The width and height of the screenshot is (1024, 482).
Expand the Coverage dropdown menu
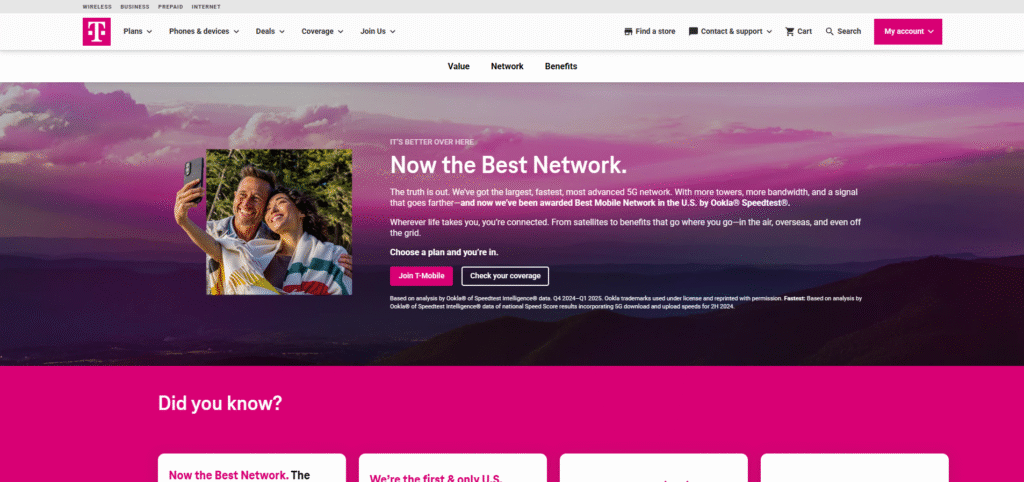pyautogui.click(x=323, y=31)
